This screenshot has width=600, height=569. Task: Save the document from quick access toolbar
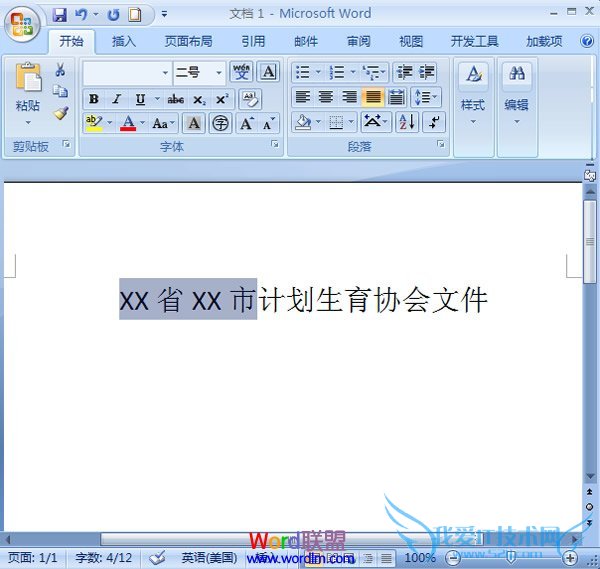point(59,15)
